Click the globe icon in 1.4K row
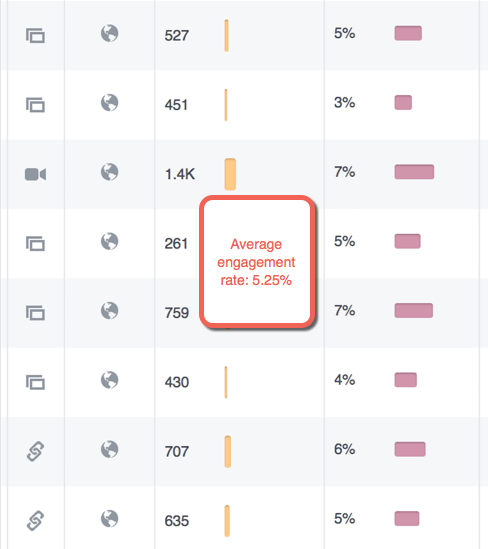488x549 pixels. [110, 172]
